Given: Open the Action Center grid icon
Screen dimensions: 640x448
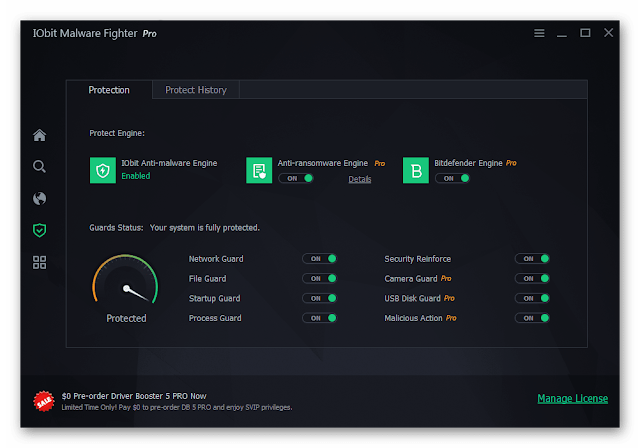Looking at the screenshot, I should (x=40, y=262).
